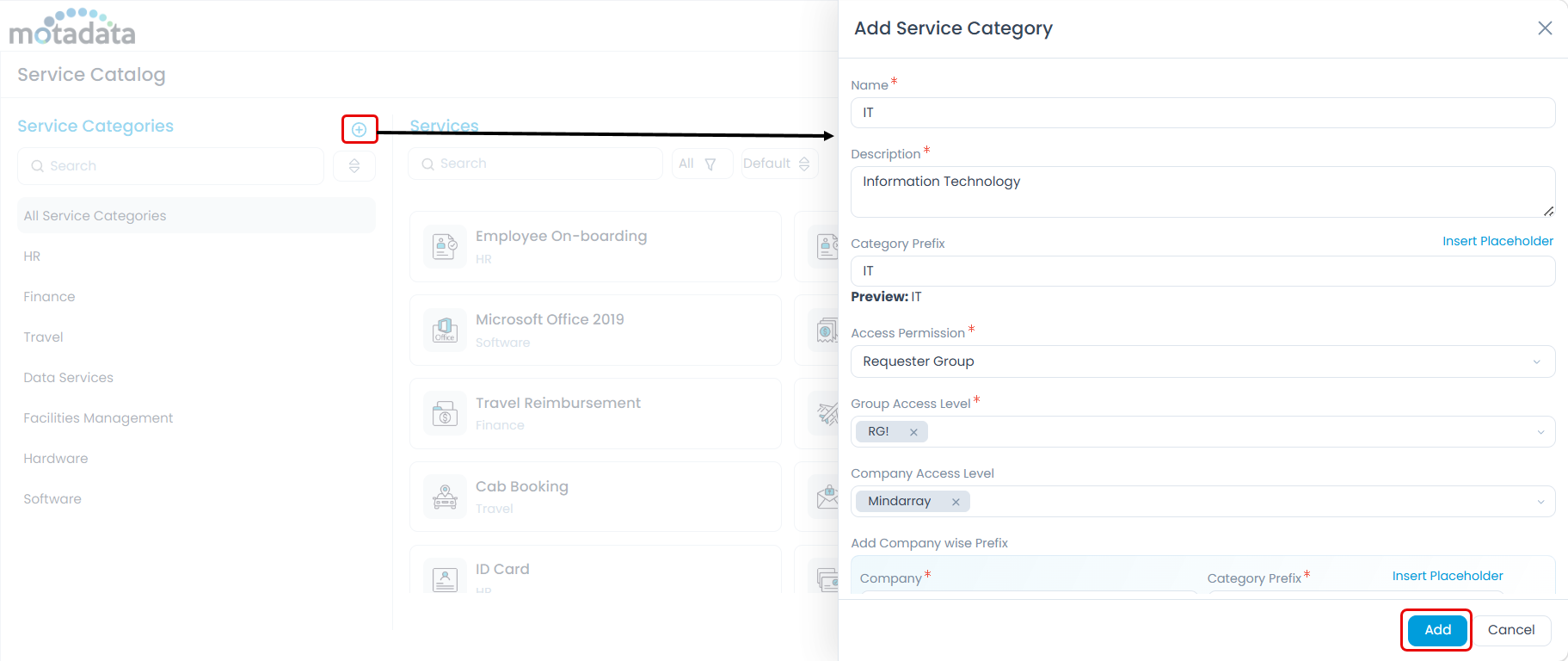Remove the RG! group tag

click(913, 432)
